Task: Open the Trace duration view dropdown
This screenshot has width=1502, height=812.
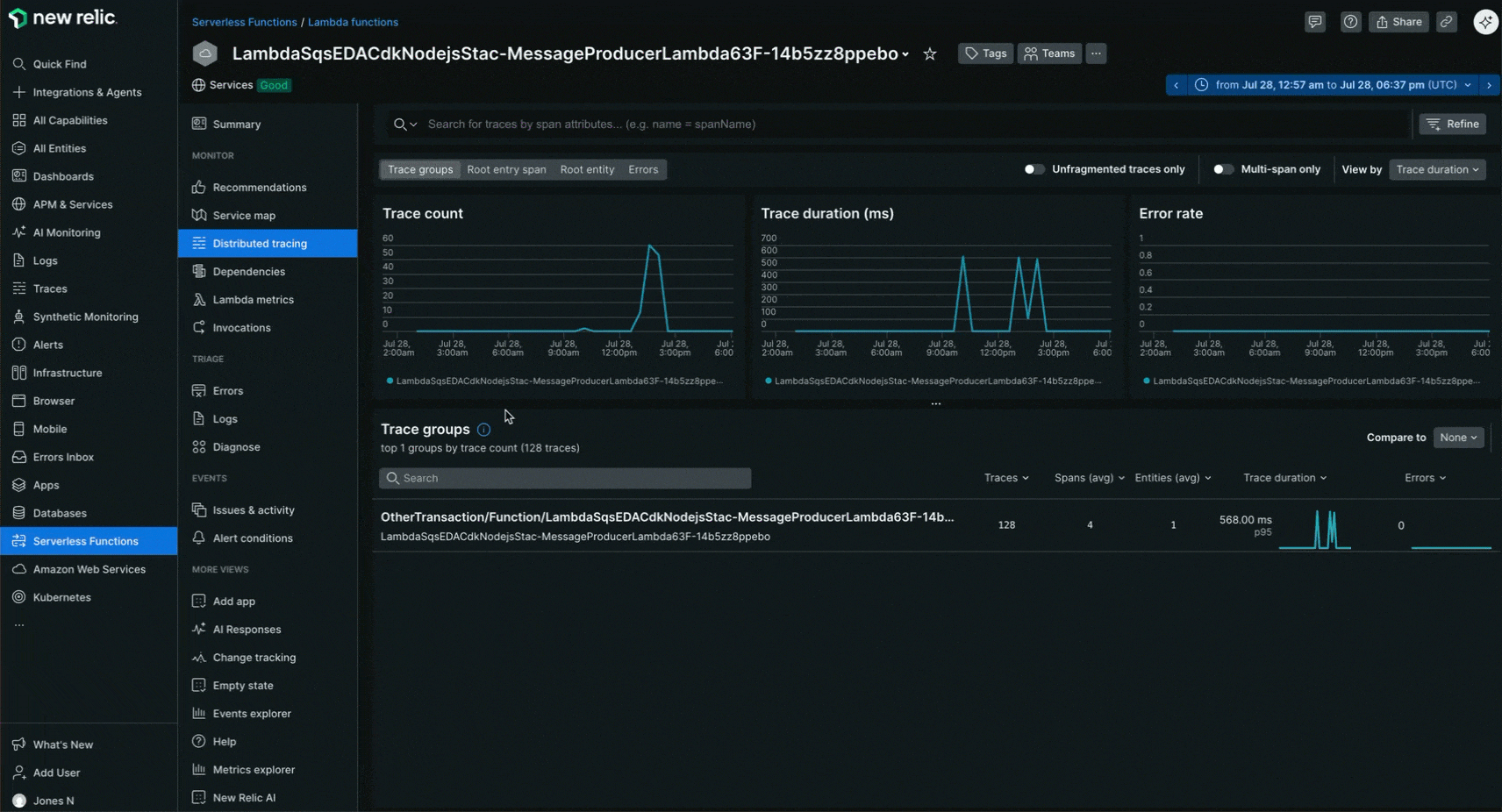Action: 1437,169
